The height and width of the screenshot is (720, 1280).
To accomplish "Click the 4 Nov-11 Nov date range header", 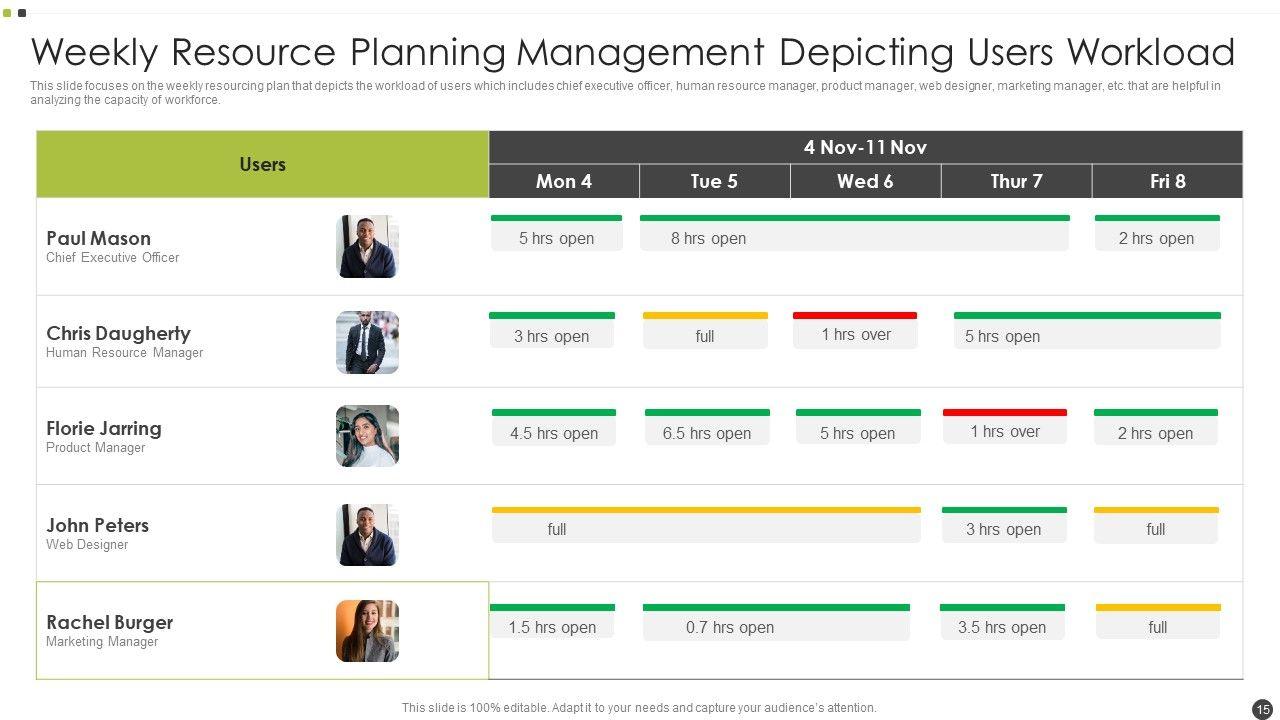I will click(865, 147).
